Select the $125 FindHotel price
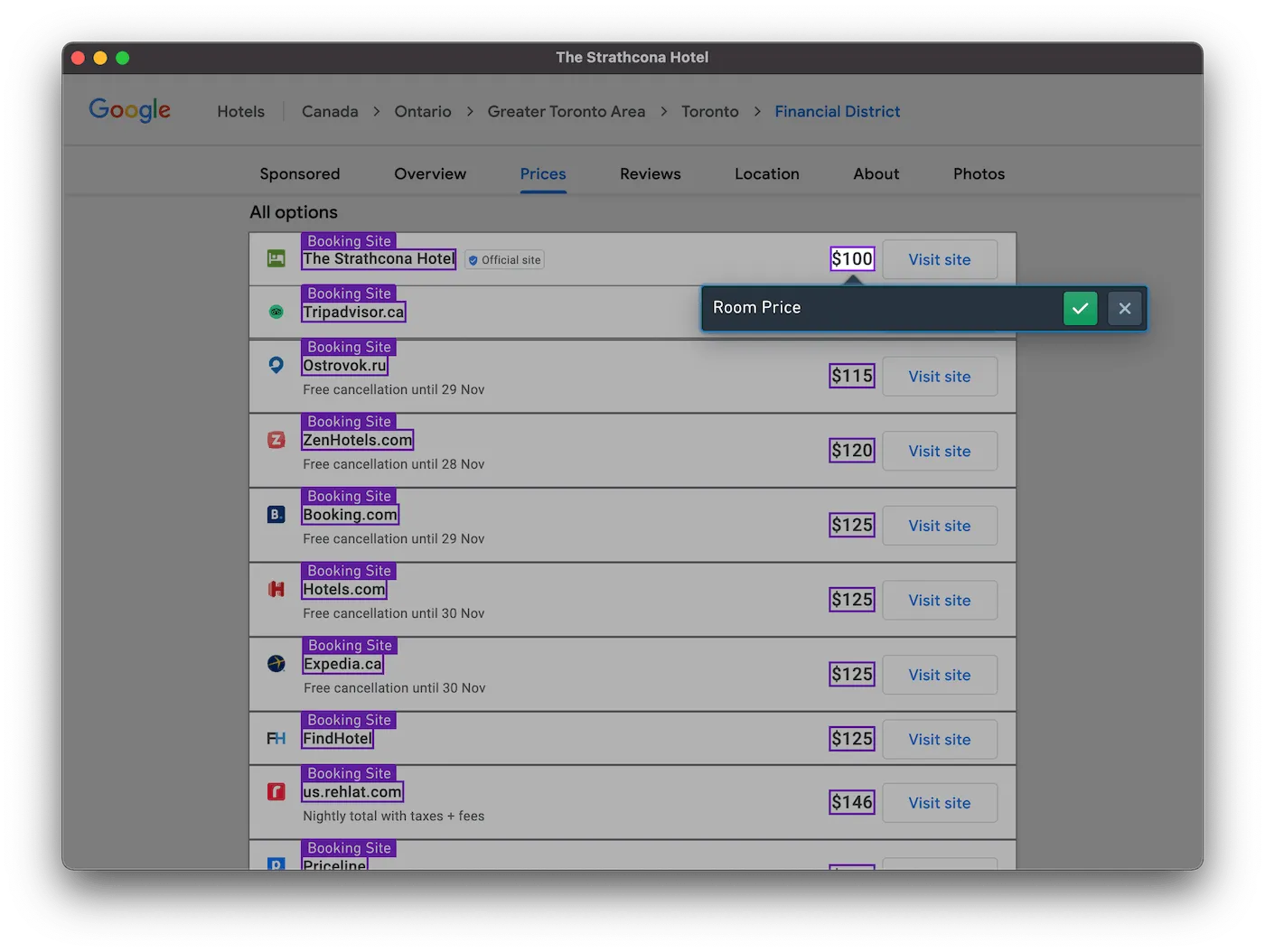This screenshot has width=1265, height=952. tap(852, 738)
